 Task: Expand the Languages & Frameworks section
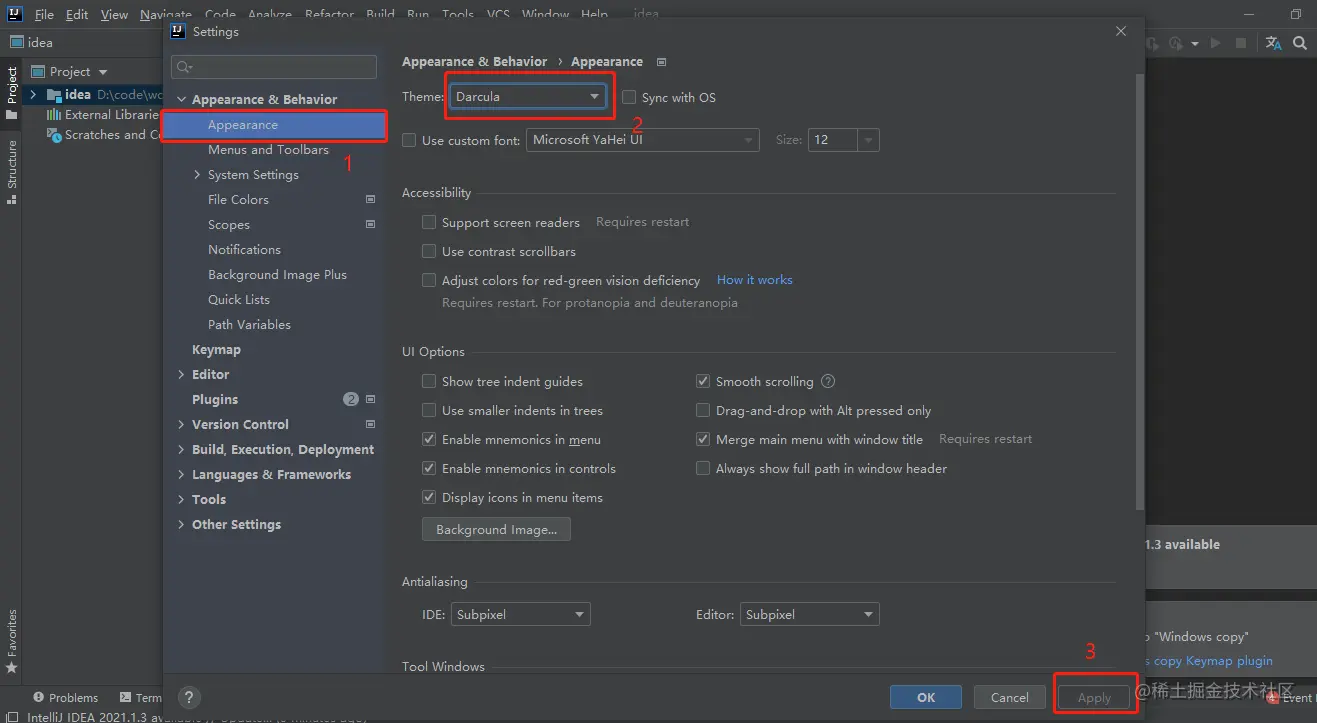181,474
